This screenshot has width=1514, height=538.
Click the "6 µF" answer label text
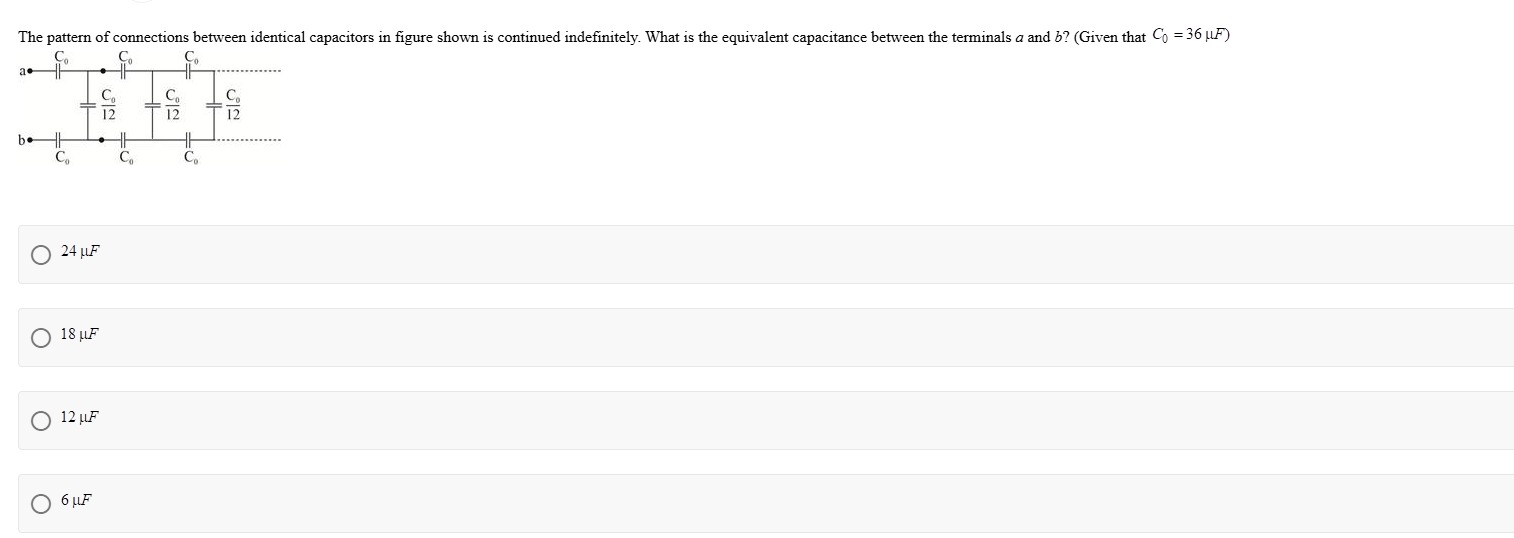click(x=77, y=500)
